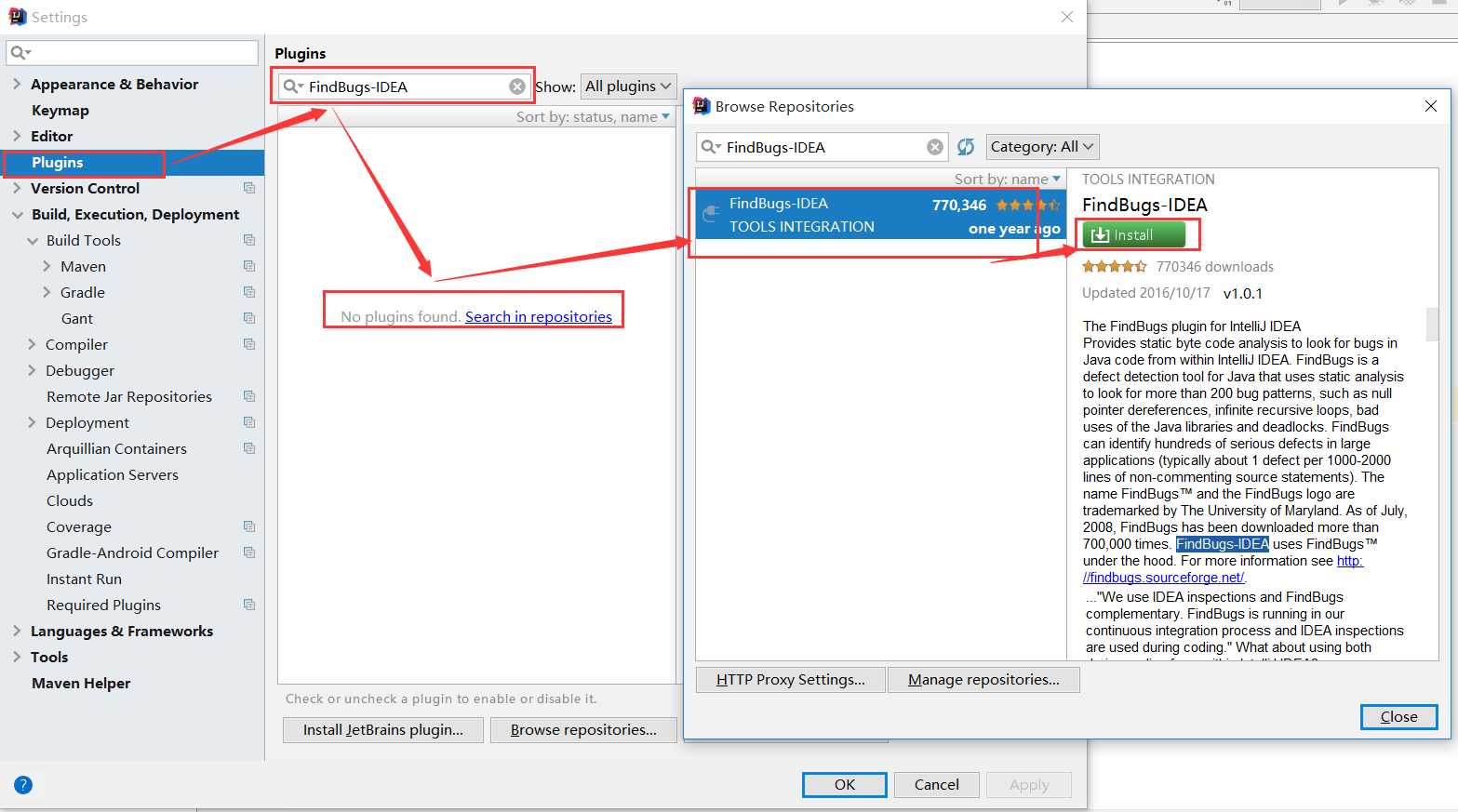Click project-level icon next to Gant
This screenshot has height=812, width=1458.
click(x=249, y=318)
